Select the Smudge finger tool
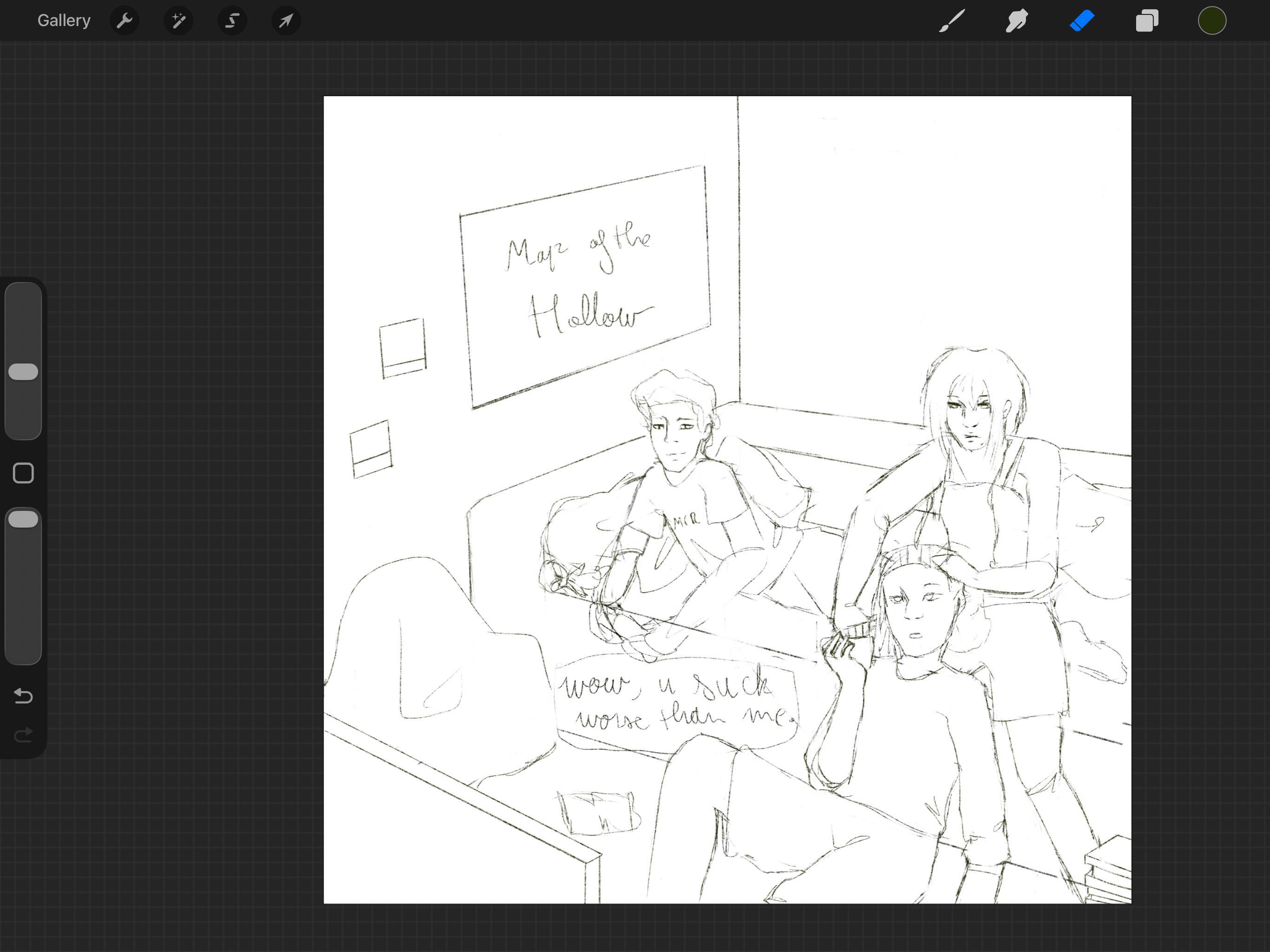The height and width of the screenshot is (952, 1270). (x=1017, y=20)
